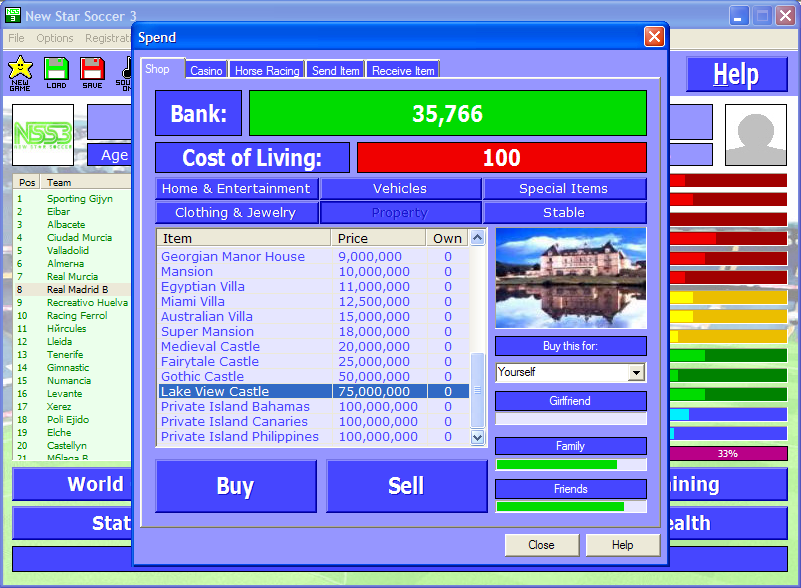Click the castle property preview picture
The image size is (801, 588).
coord(570,277)
